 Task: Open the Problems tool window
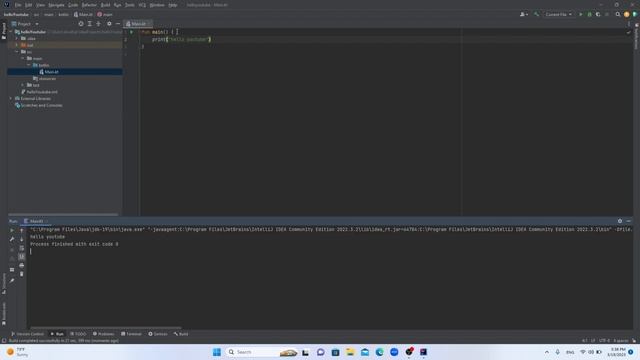[x=103, y=334]
